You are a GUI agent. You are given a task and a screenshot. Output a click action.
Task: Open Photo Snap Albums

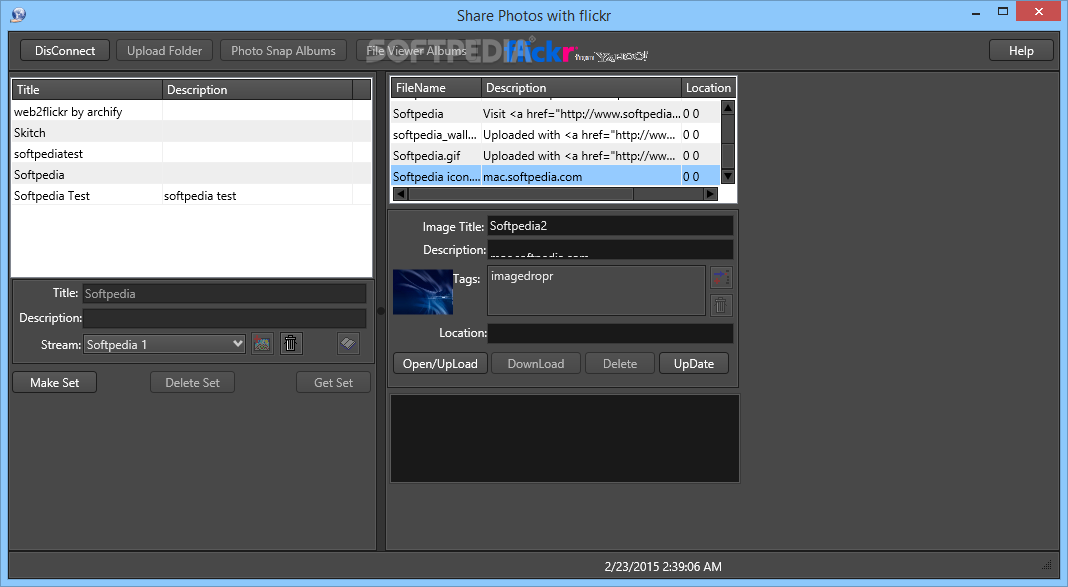pos(283,50)
